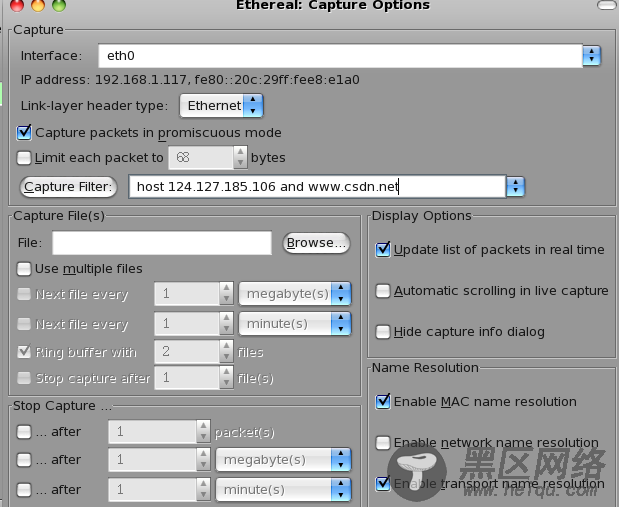The height and width of the screenshot is (507, 619).
Task: Click the yellow minimize window button
Action: pos(38,5)
